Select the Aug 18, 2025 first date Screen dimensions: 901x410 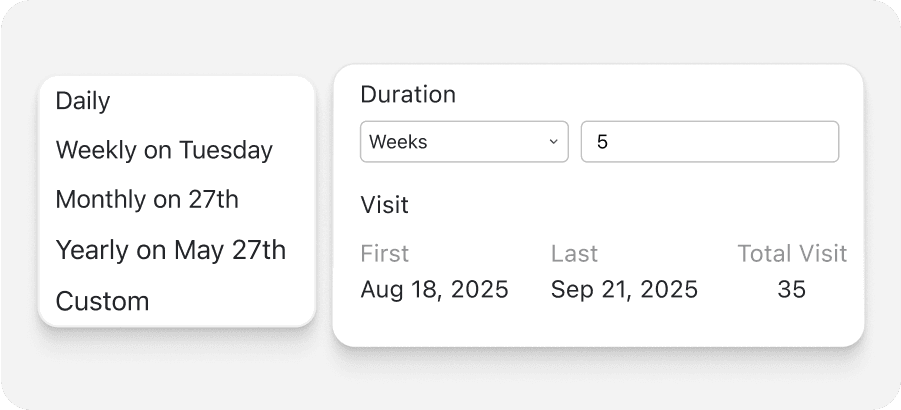434,290
